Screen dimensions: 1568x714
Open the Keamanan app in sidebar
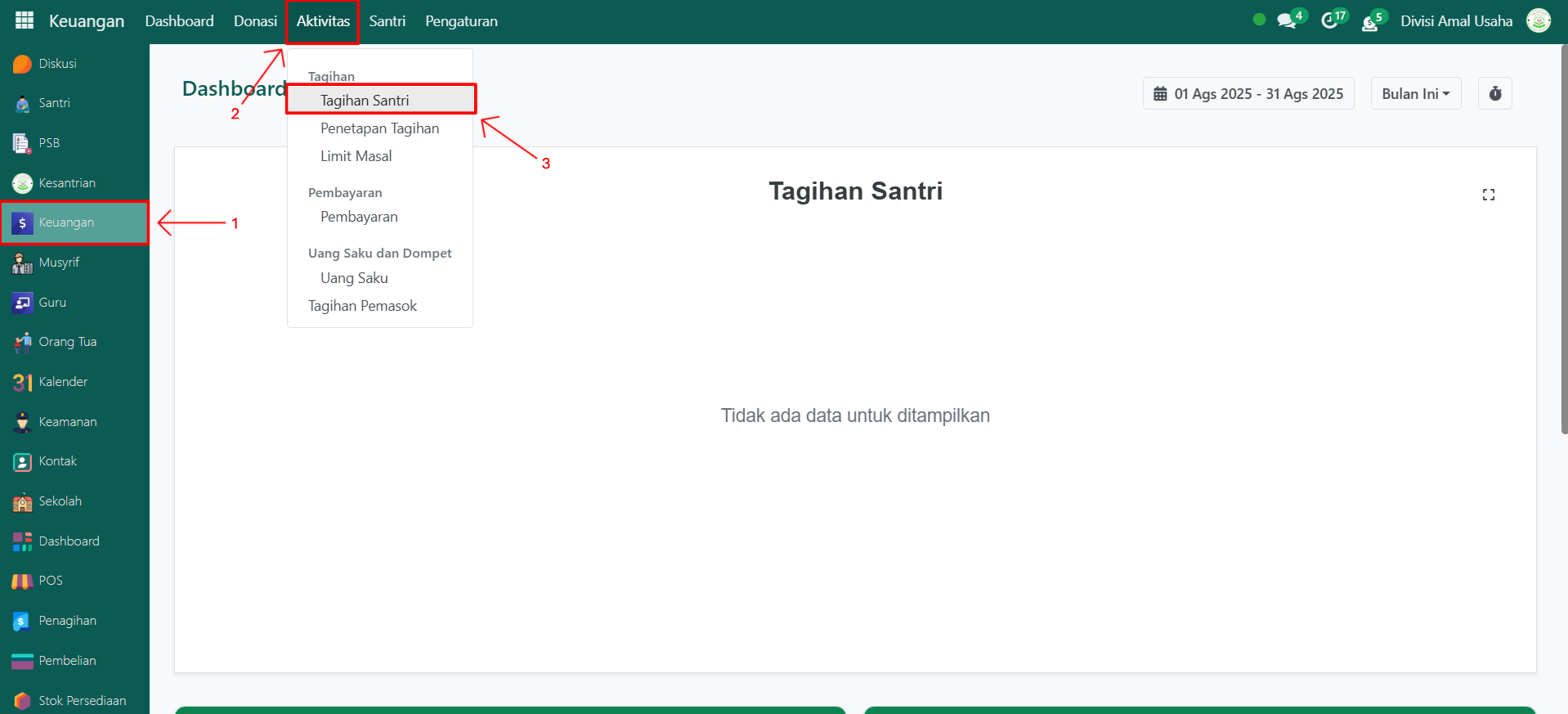tap(67, 422)
